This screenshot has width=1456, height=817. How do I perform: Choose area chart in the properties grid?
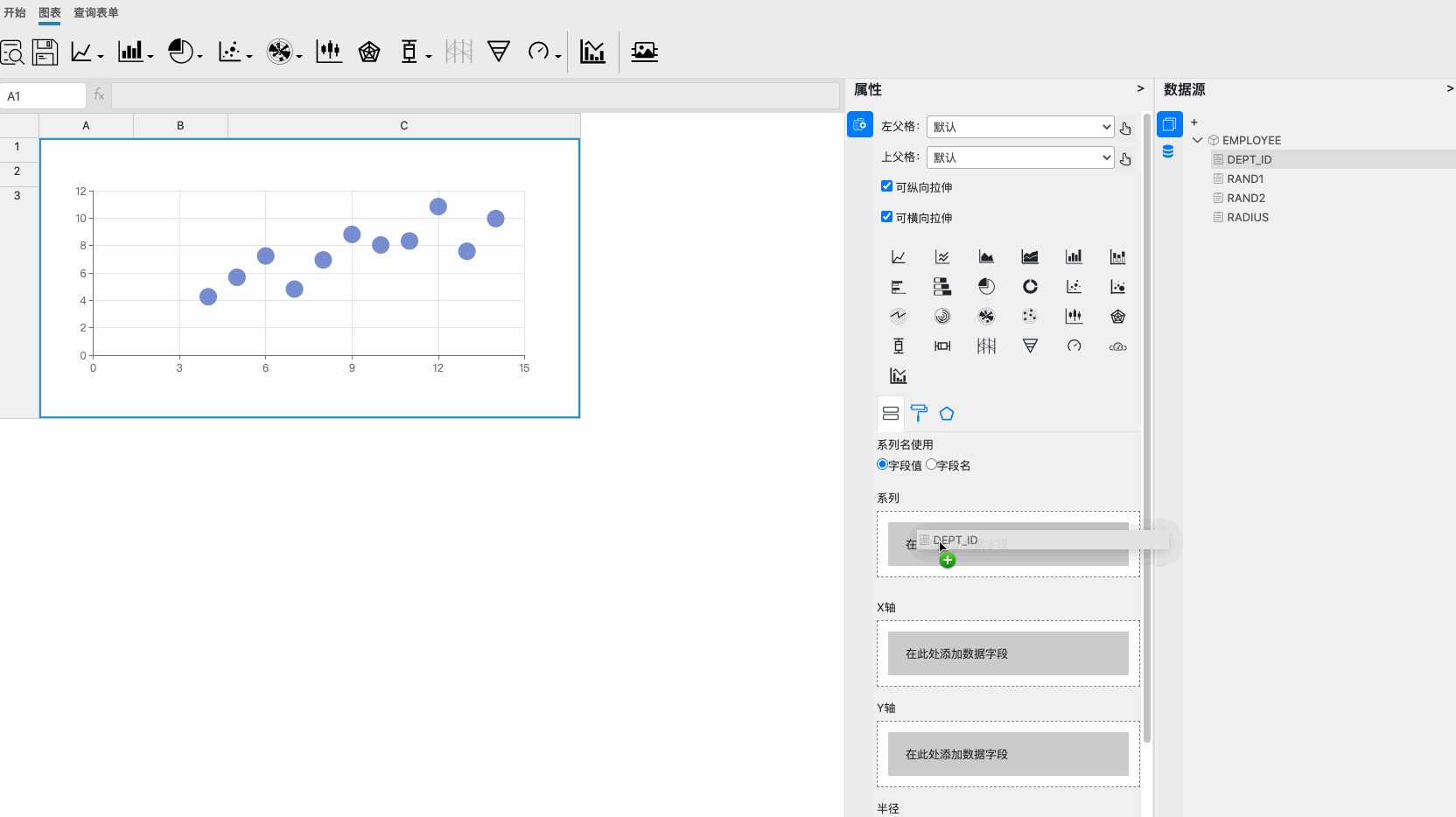click(986, 257)
